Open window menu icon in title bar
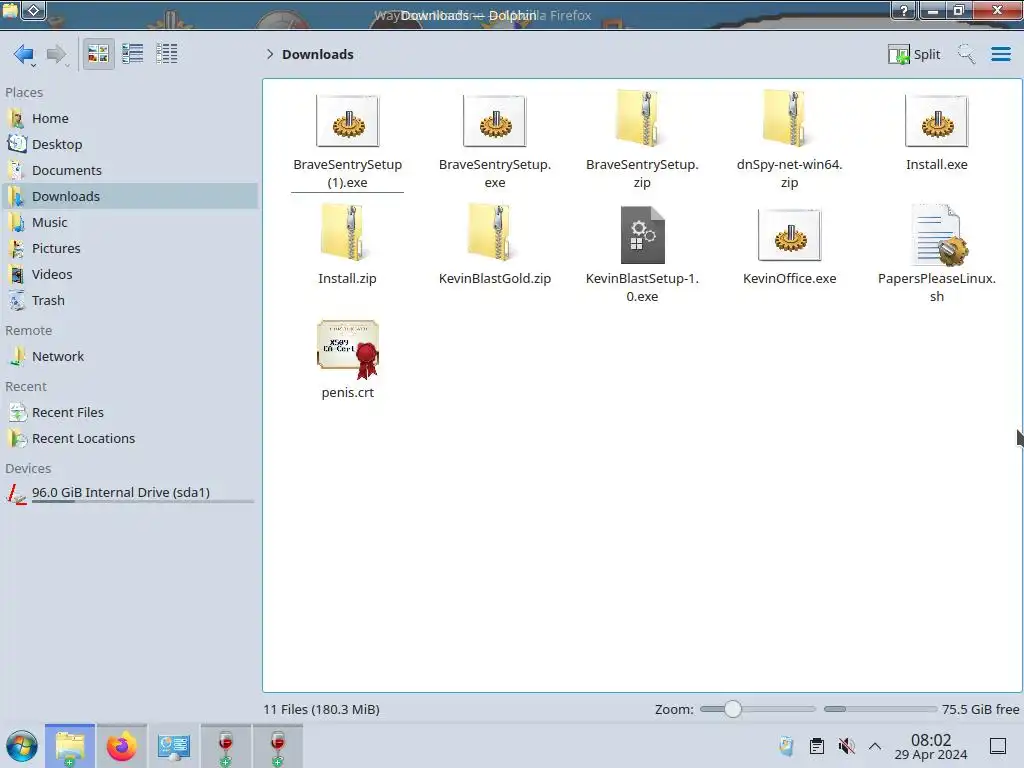Viewport: 1024px width, 768px height. (x=10, y=10)
